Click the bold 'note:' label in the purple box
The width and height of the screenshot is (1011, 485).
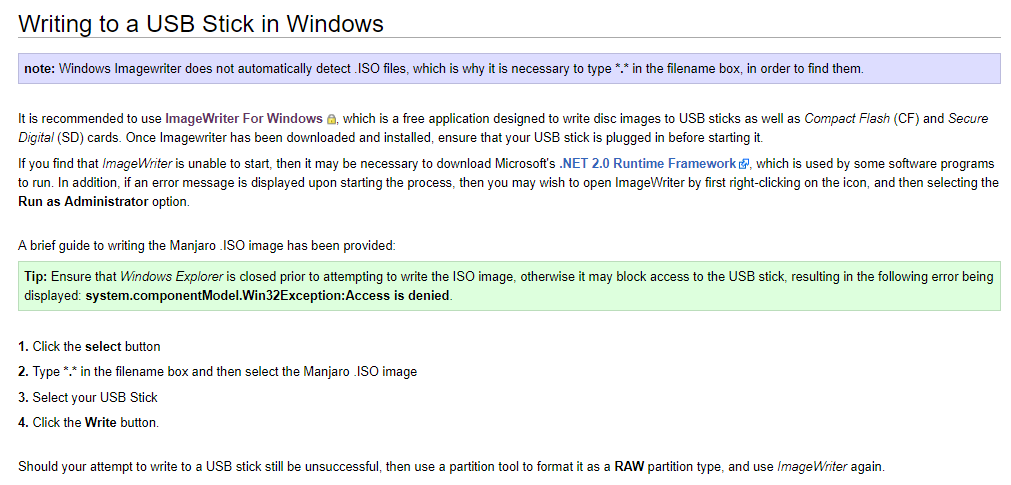40,68
